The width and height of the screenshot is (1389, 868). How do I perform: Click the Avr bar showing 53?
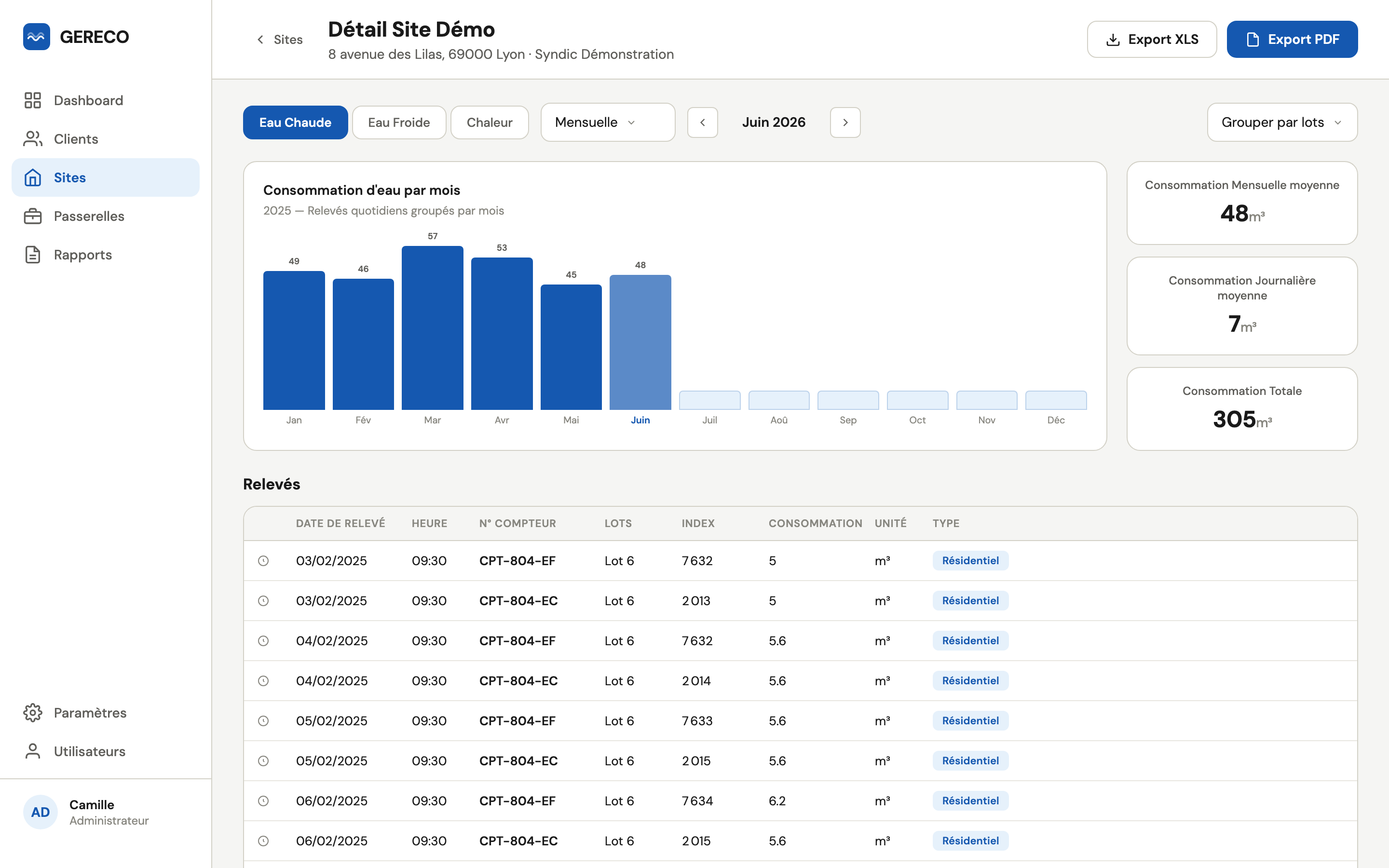coord(502,334)
